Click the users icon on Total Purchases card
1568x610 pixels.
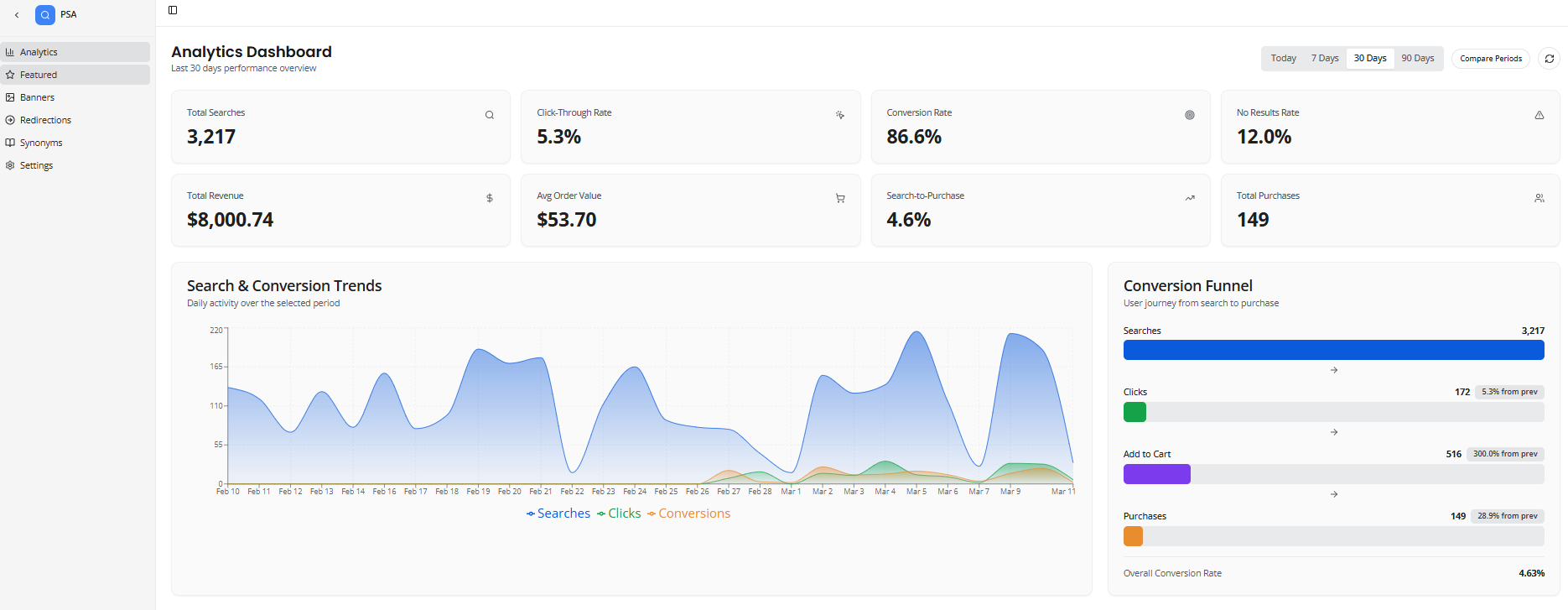click(x=1539, y=198)
